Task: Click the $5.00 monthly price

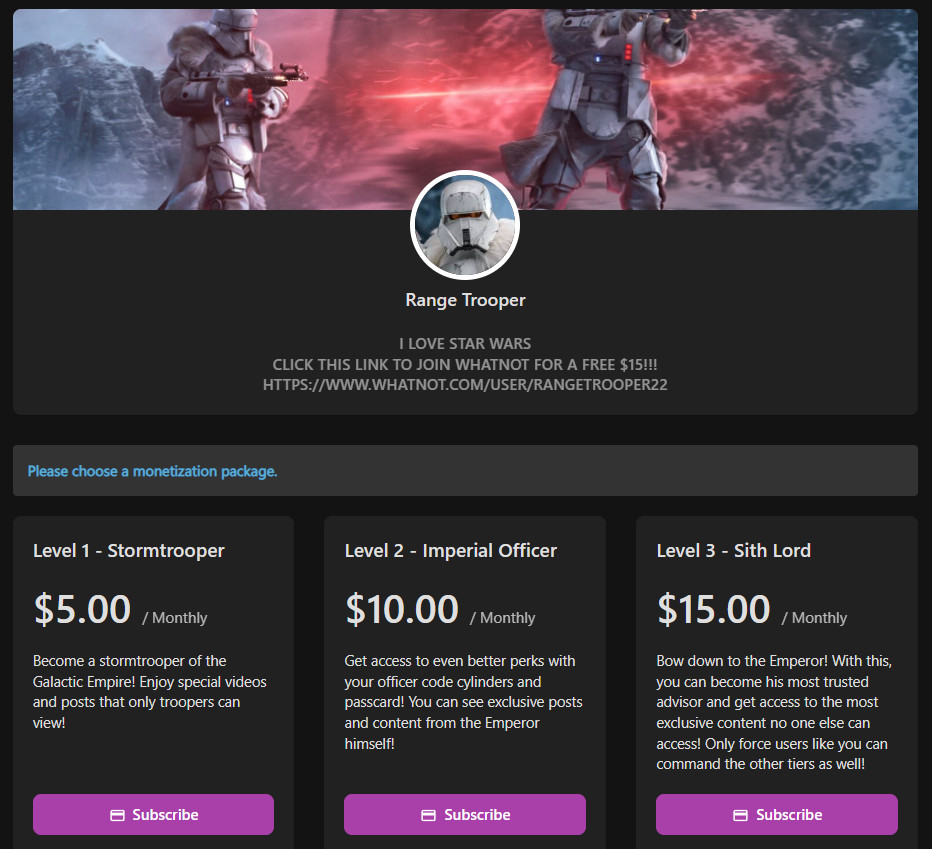Action: click(x=121, y=609)
